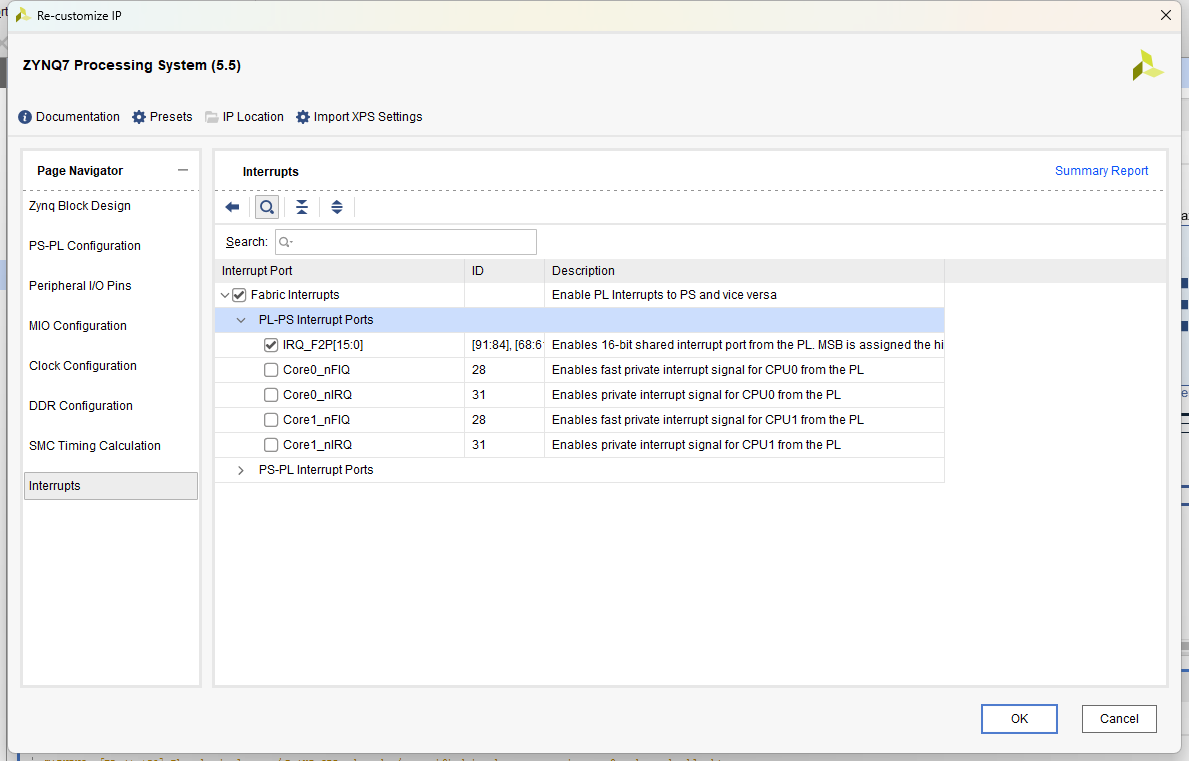Click the IP Location folder icon

[212, 117]
